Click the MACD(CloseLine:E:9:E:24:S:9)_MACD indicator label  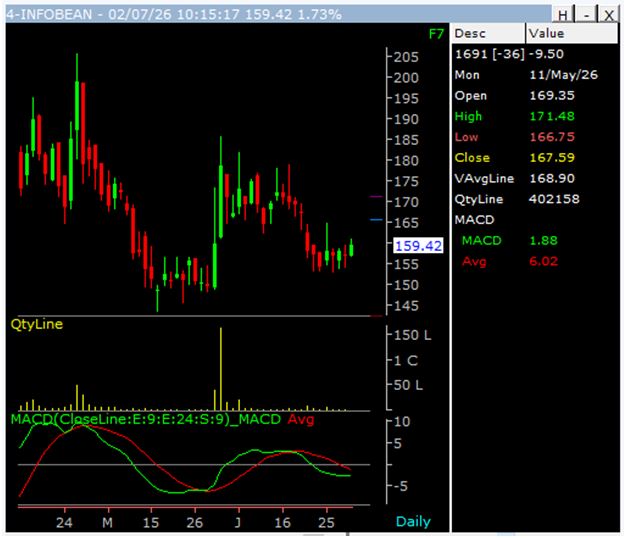tap(146, 419)
